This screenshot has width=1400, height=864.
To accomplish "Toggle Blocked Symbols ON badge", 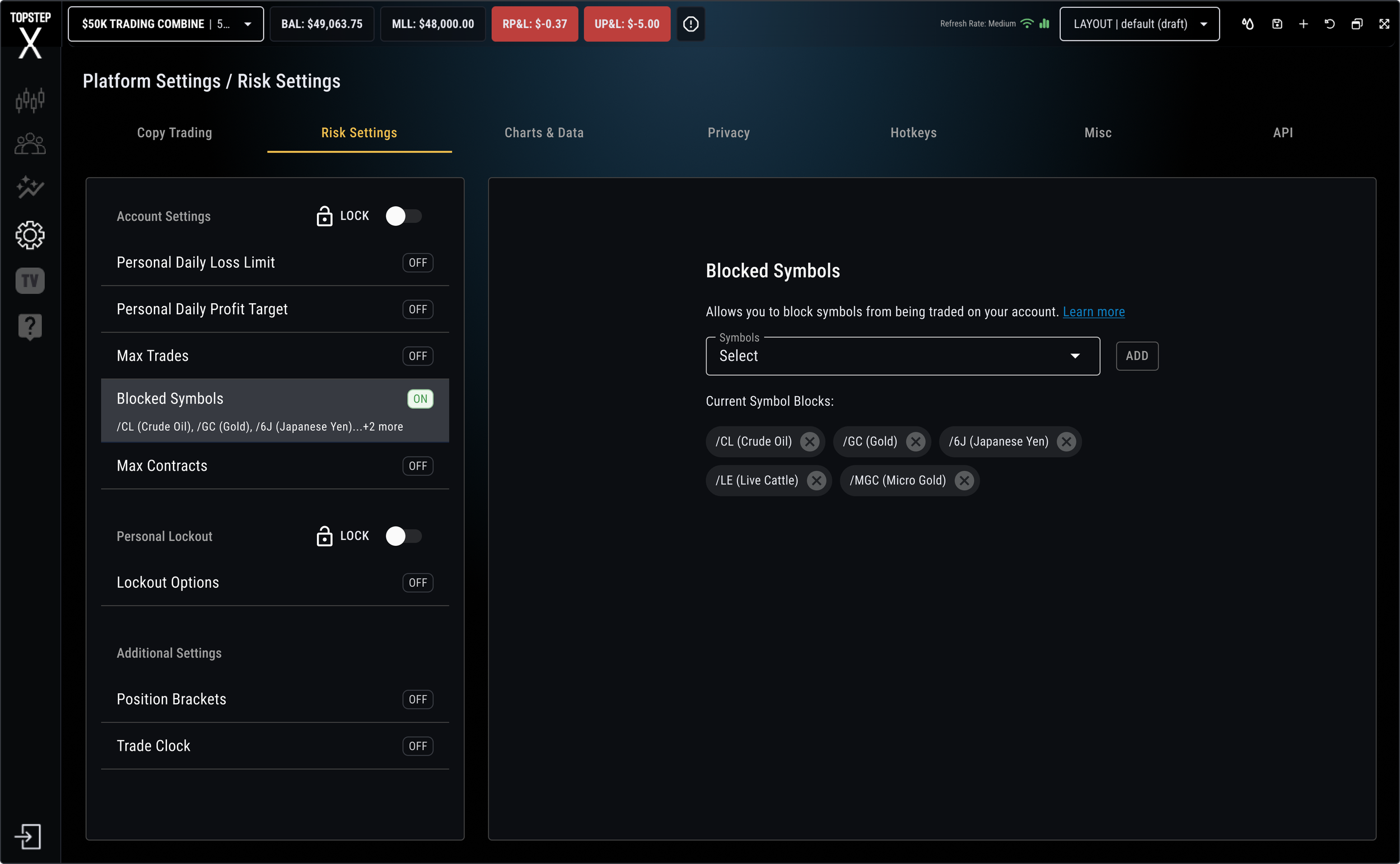I will [420, 399].
